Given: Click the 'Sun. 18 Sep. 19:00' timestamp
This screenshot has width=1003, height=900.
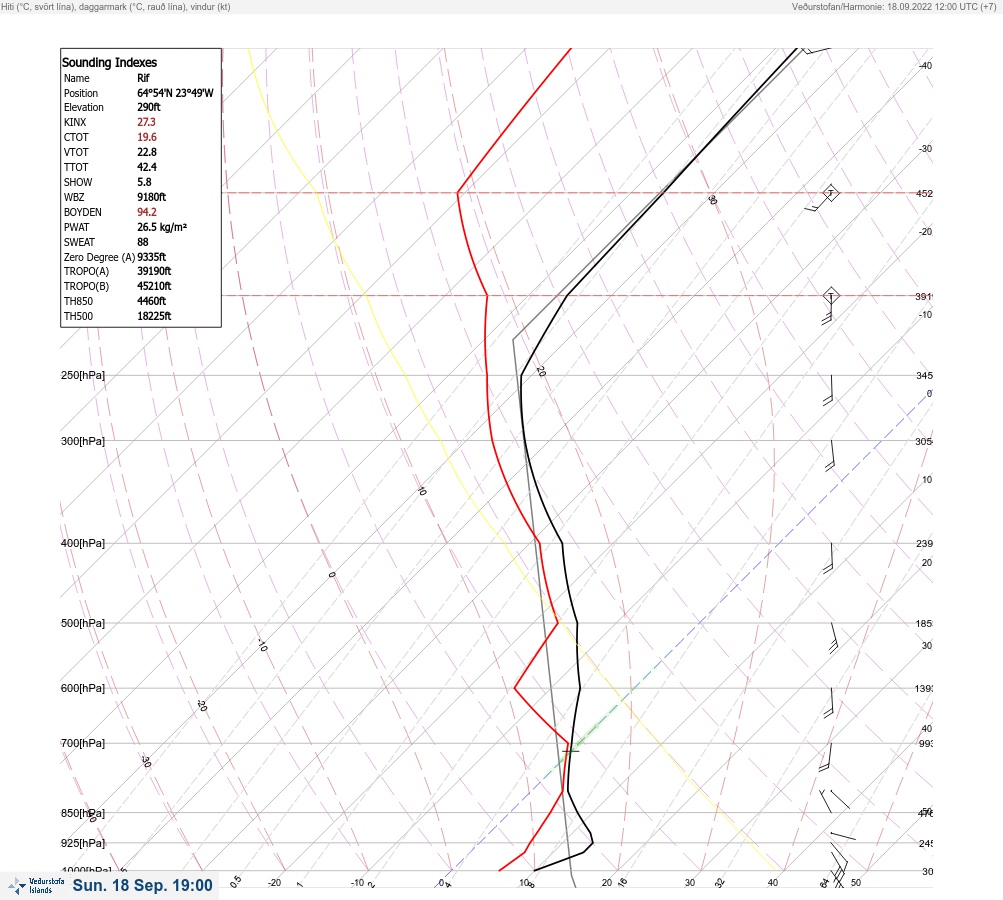Looking at the screenshot, I should pyautogui.click(x=142, y=886).
